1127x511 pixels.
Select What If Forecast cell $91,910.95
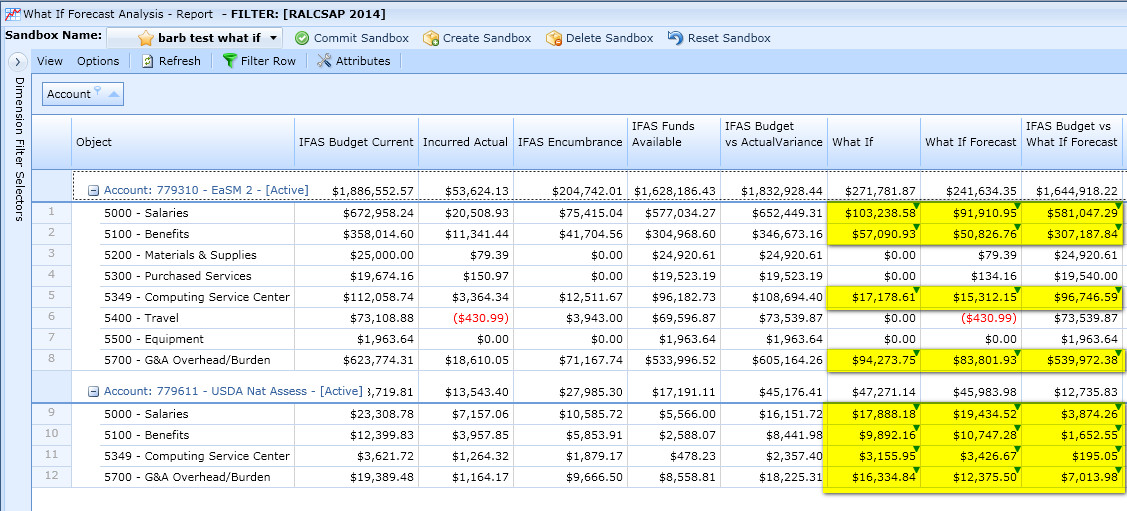[x=971, y=213]
